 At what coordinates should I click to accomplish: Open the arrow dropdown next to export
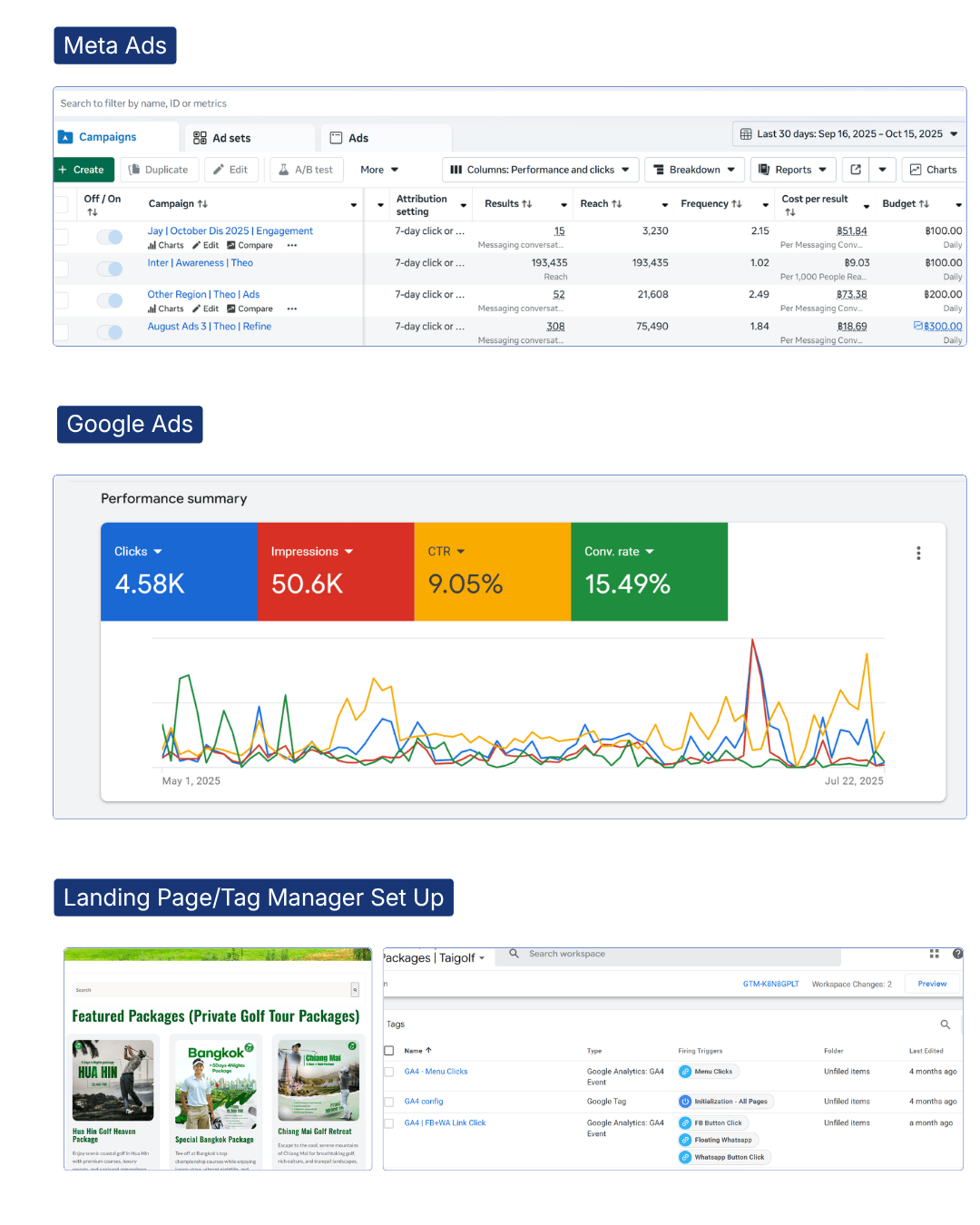point(883,170)
